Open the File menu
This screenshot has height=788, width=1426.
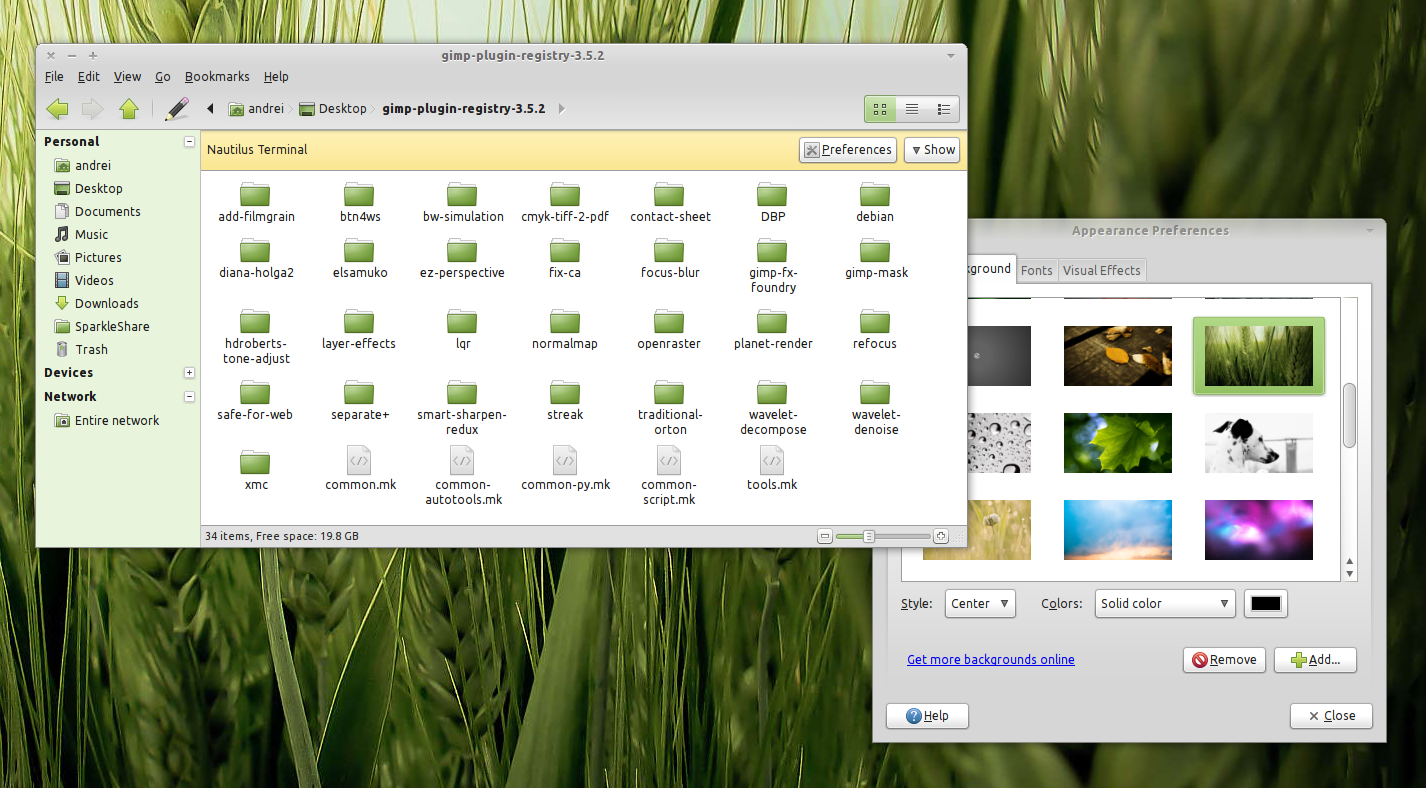point(54,77)
